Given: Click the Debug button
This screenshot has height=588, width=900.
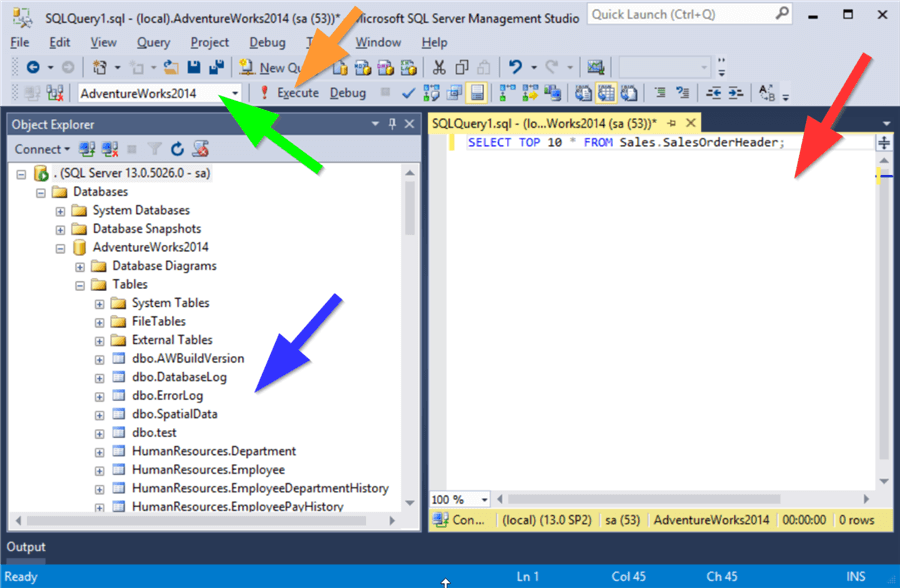Looking at the screenshot, I should (x=348, y=93).
